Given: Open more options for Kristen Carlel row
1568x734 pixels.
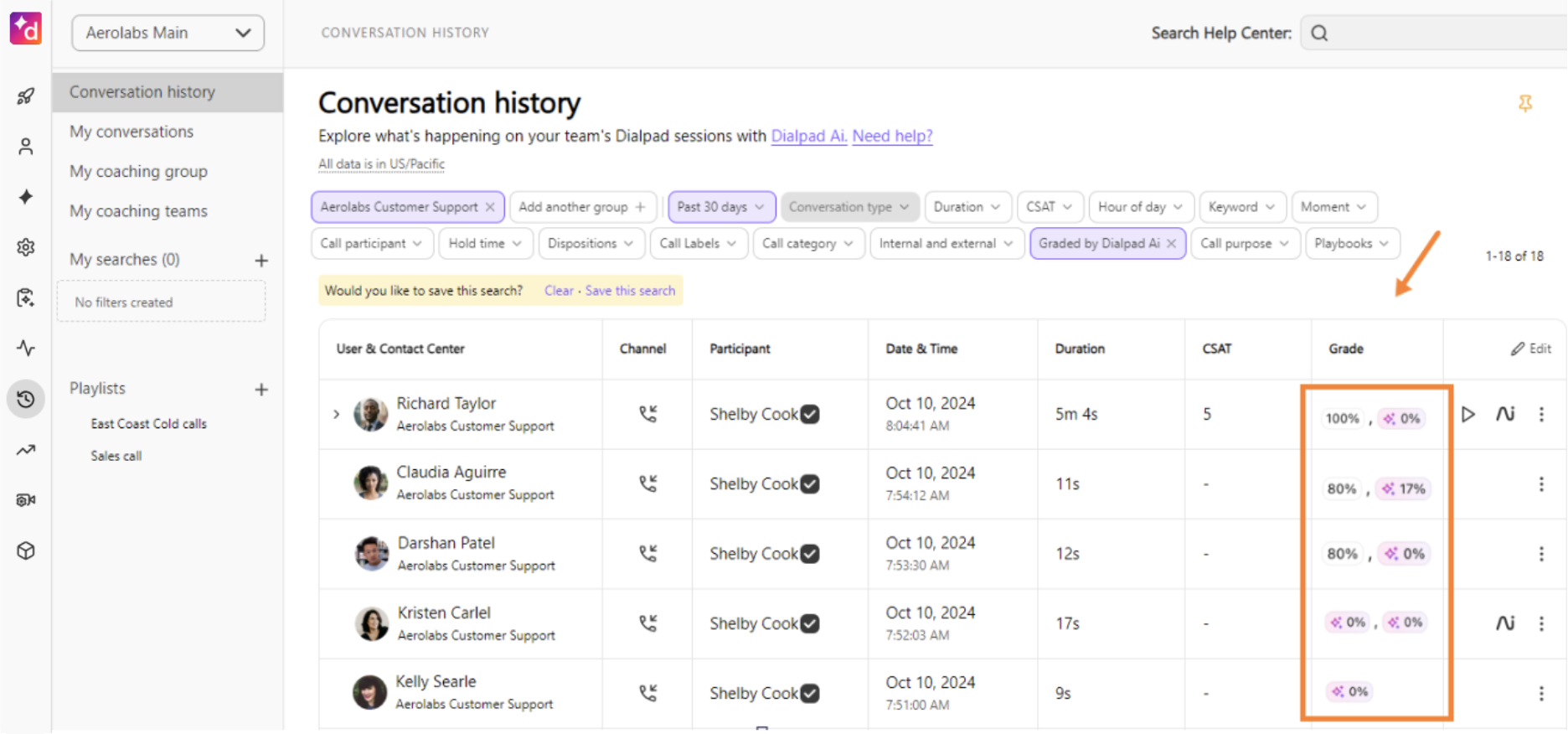Looking at the screenshot, I should click(1541, 623).
